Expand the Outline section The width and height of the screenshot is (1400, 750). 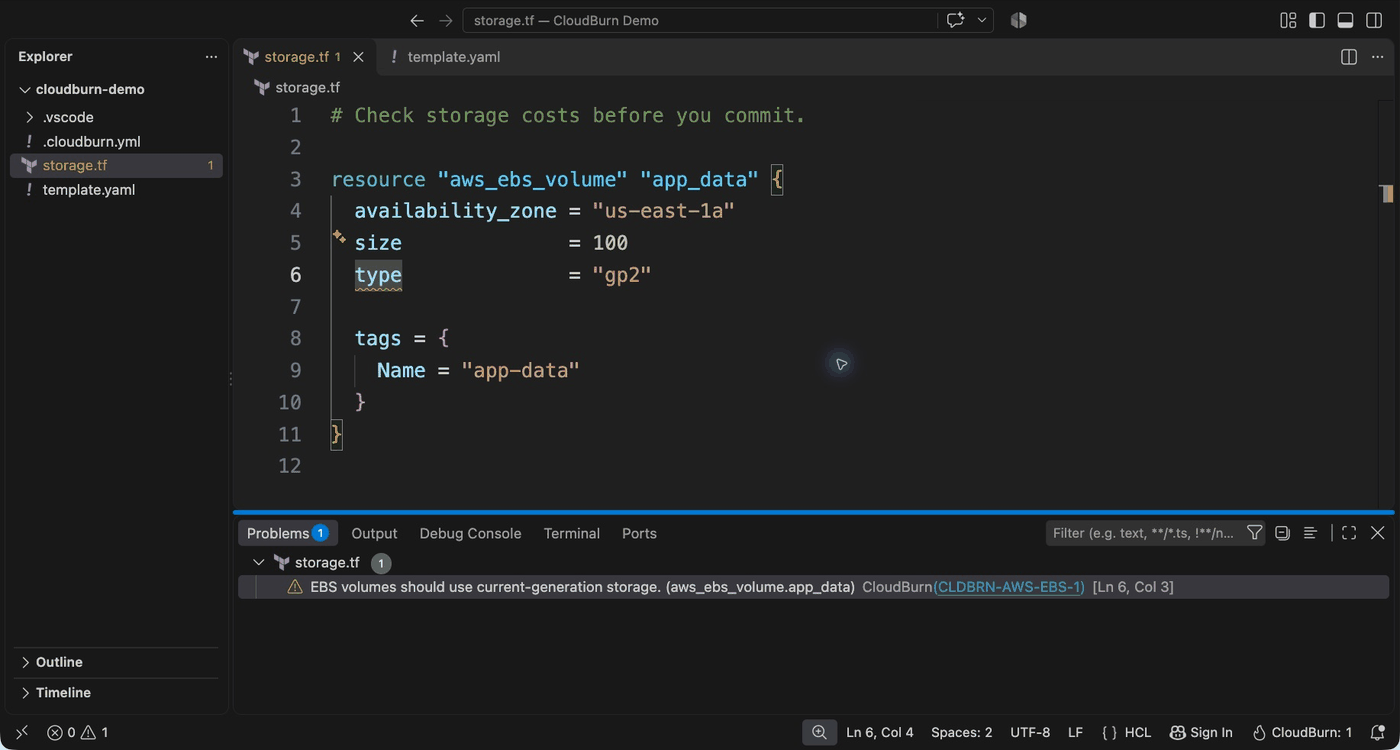[116, 662]
